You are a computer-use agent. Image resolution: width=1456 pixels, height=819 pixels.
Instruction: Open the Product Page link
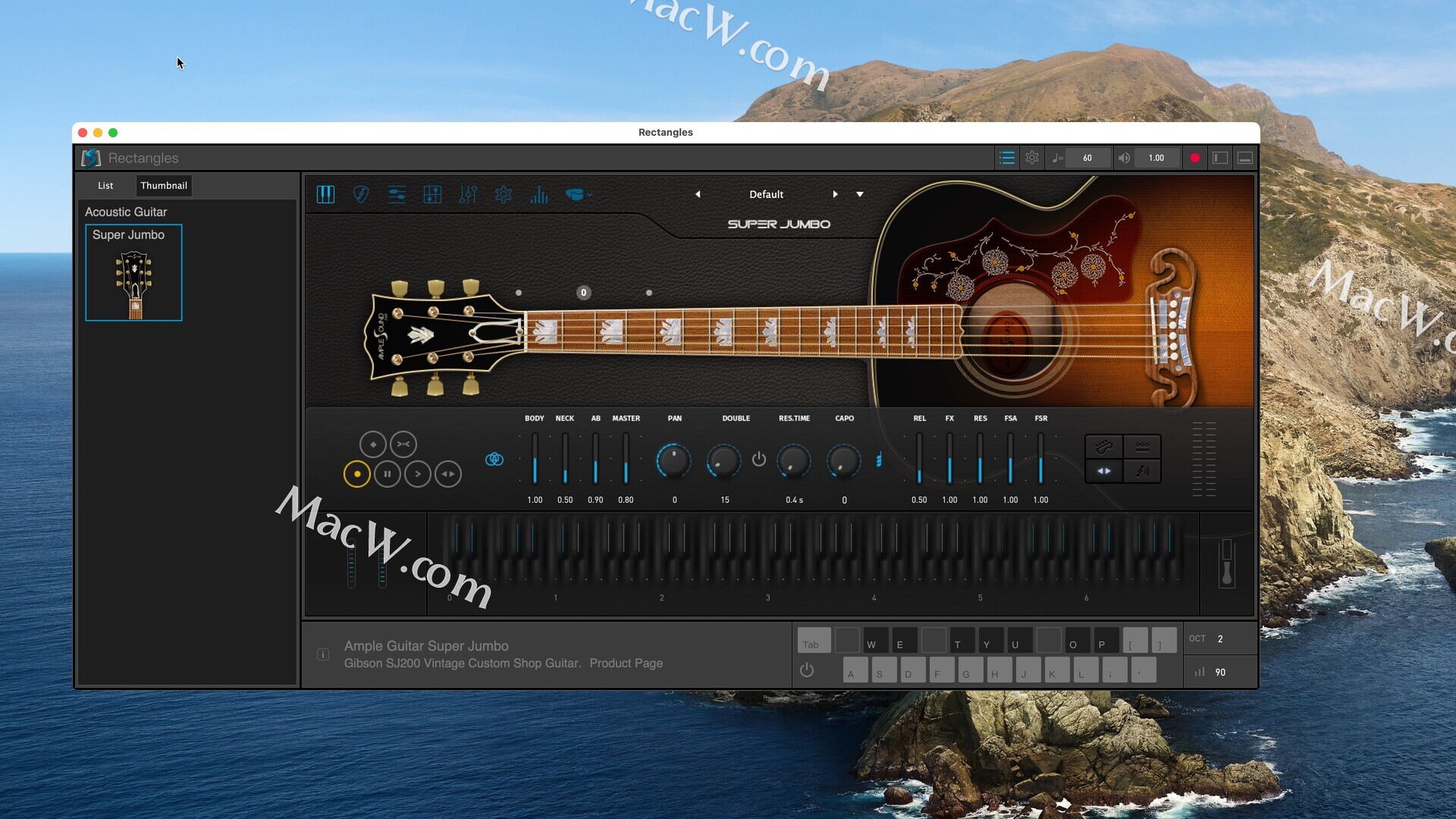click(x=626, y=663)
